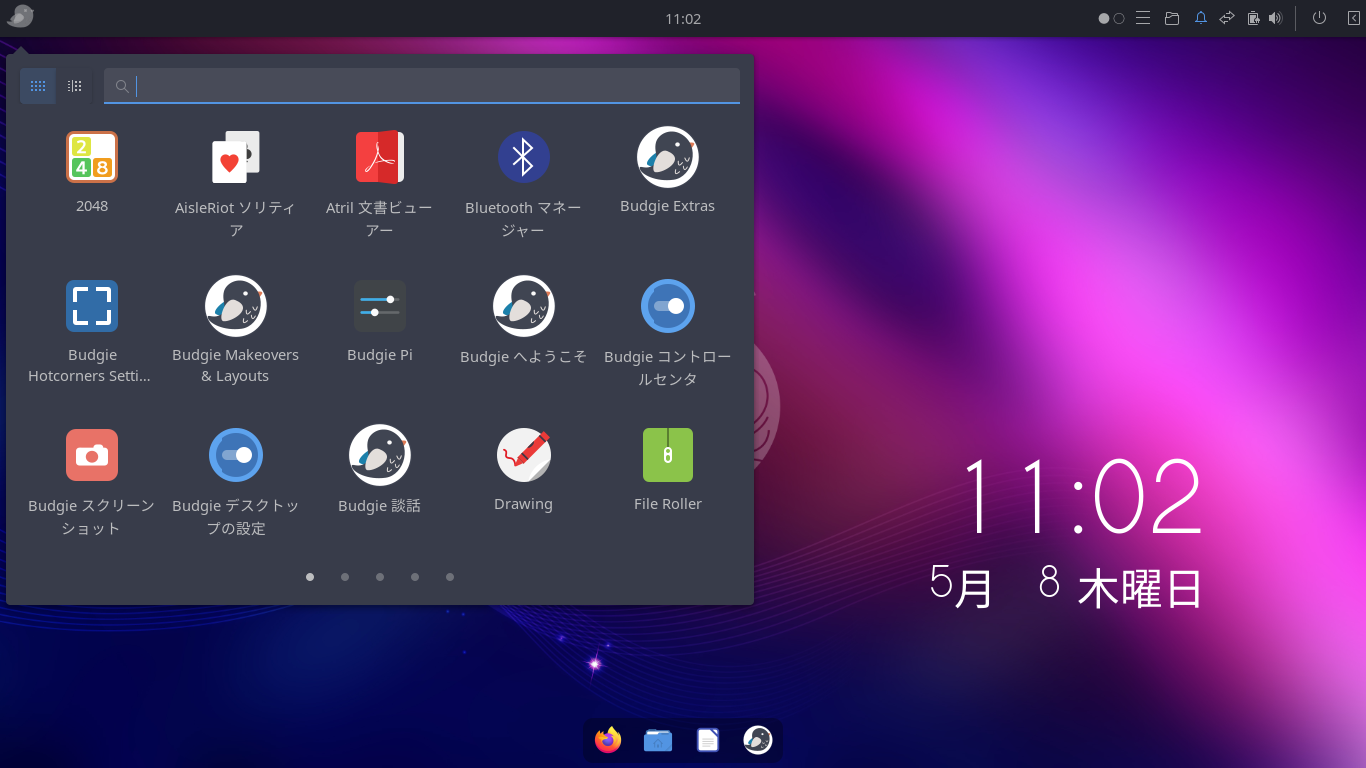
Task: Click the Budgie bird icon in the dock
Action: (758, 740)
